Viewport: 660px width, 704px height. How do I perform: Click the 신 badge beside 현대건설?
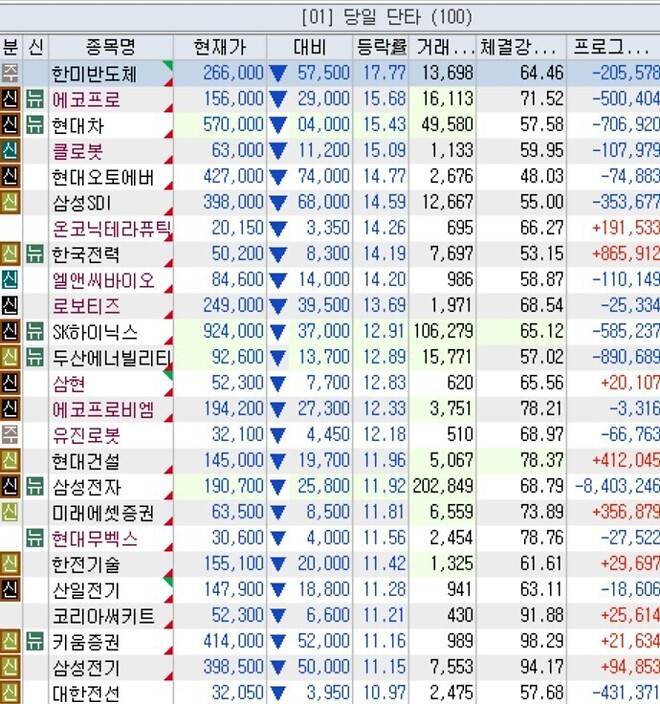pyautogui.click(x=10, y=460)
